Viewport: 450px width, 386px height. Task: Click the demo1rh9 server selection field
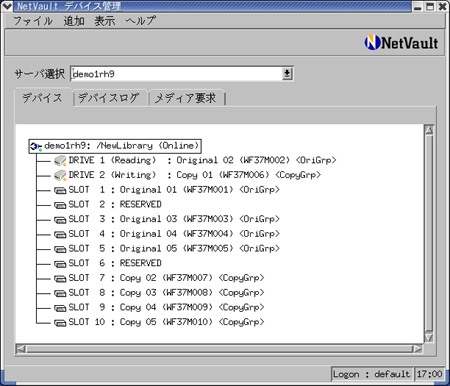177,74
